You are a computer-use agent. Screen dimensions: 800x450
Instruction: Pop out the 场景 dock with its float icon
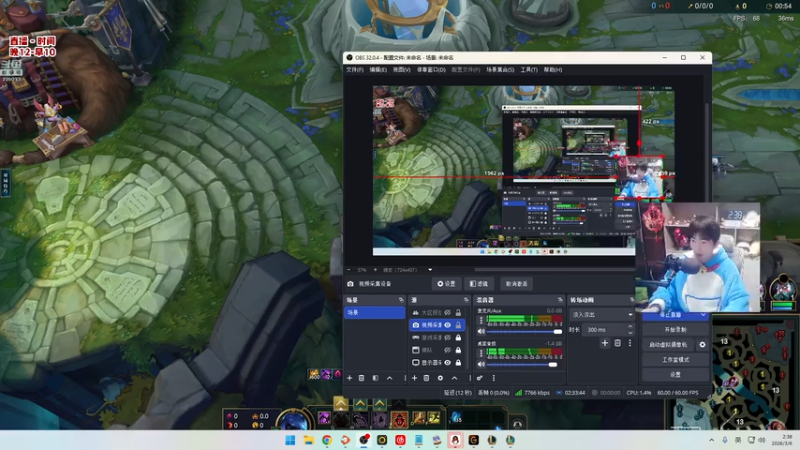(x=401, y=300)
